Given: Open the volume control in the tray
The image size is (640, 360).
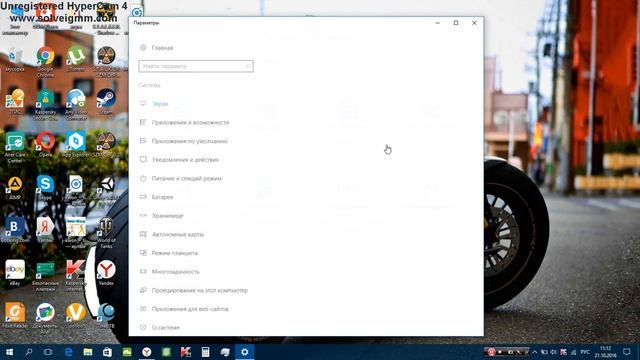Looking at the screenshot, I should 554,352.
